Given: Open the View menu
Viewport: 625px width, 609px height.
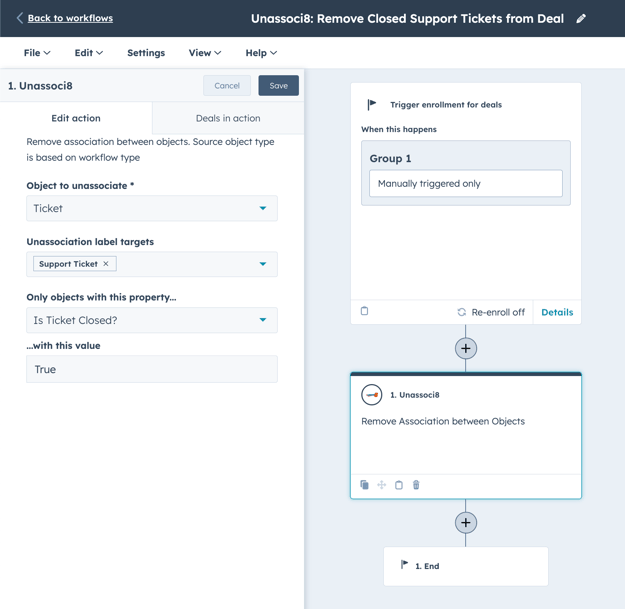Looking at the screenshot, I should click(205, 53).
